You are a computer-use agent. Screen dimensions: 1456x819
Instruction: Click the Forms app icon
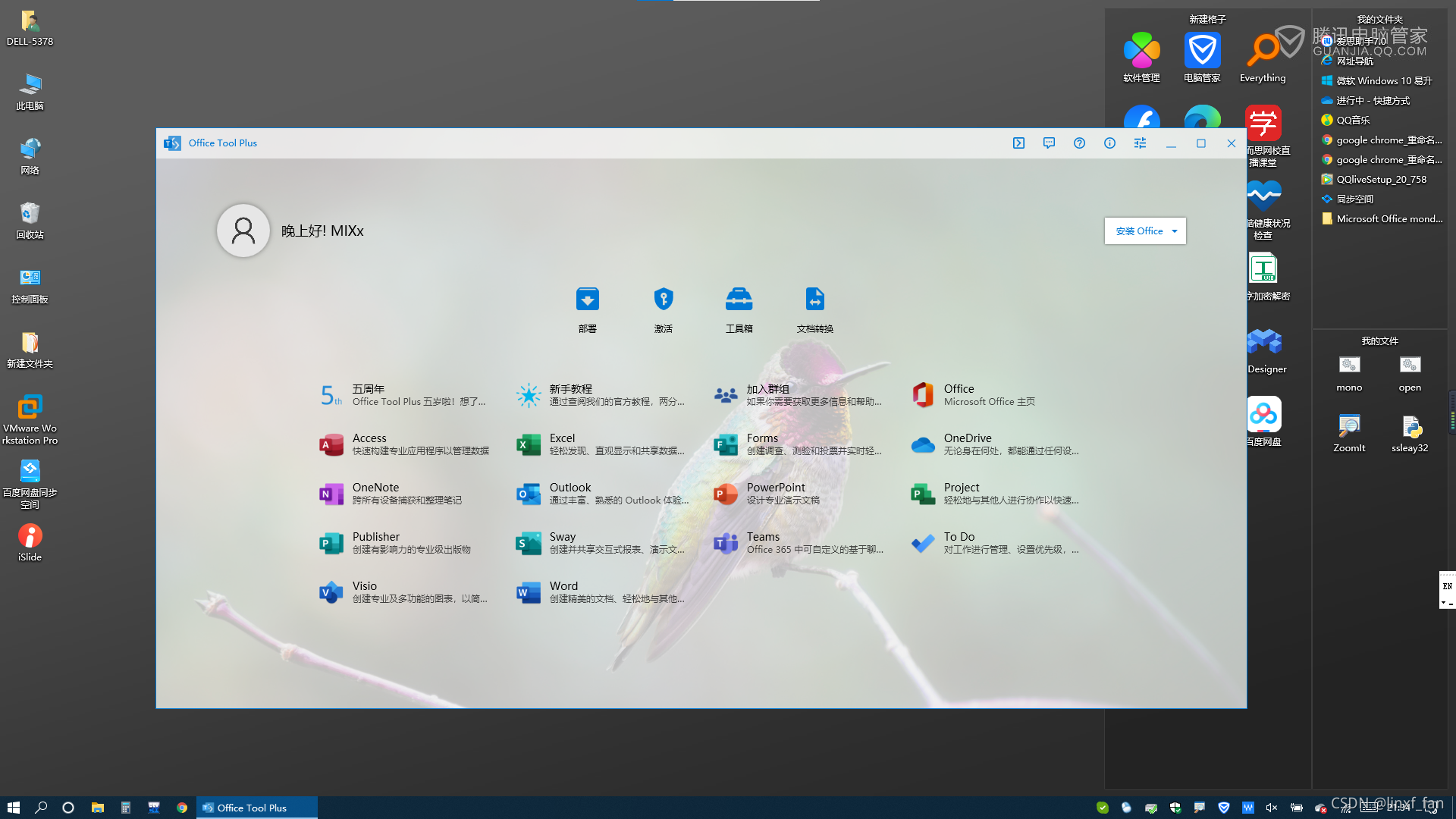click(x=726, y=444)
